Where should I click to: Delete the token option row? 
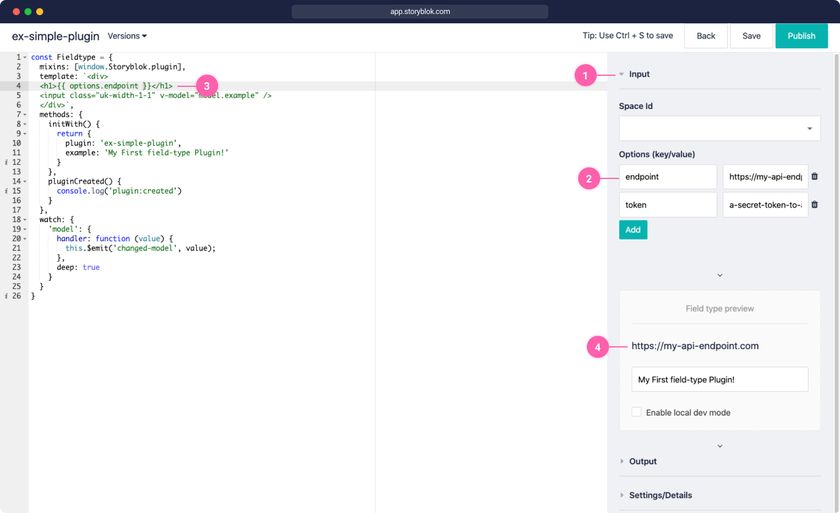814,204
